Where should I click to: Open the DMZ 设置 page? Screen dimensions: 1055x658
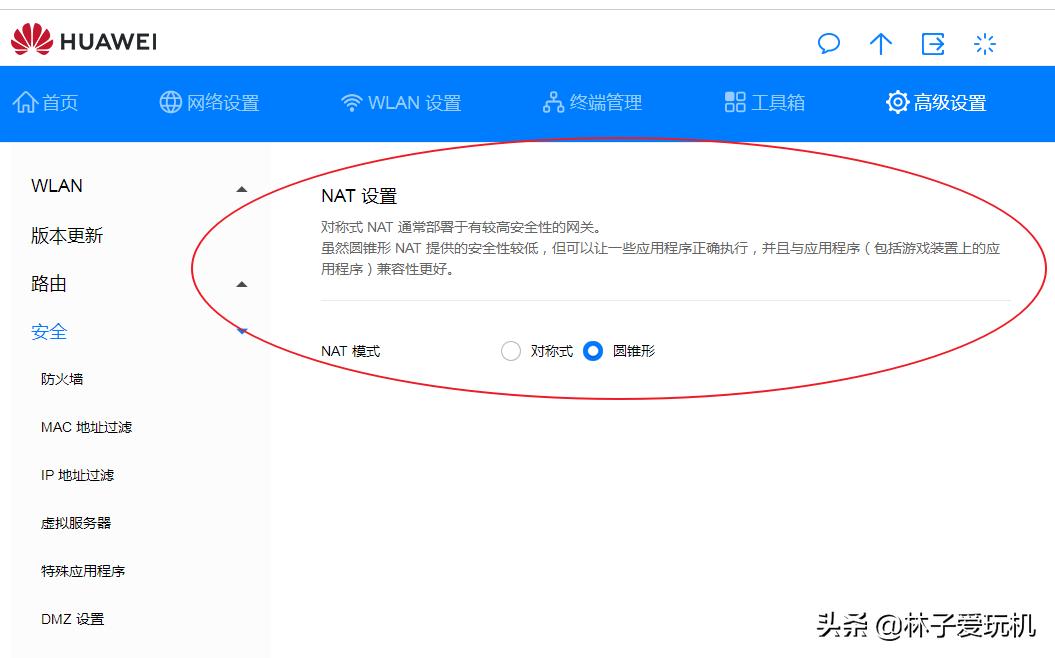(73, 619)
